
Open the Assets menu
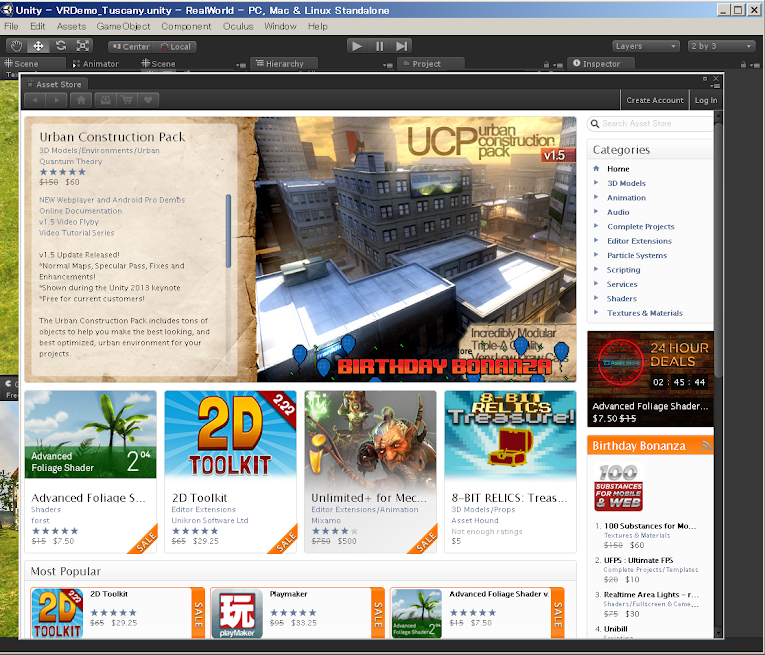coord(71,26)
